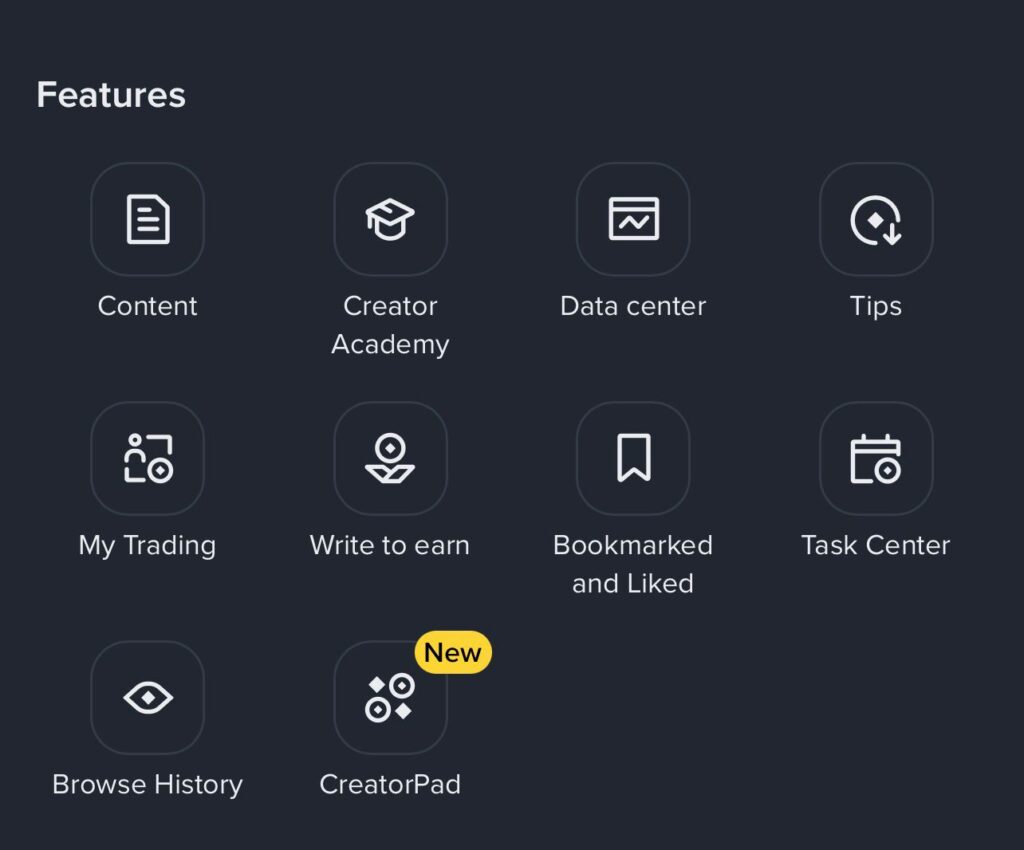
Task: Tap the "Content" text label
Action: (x=148, y=306)
